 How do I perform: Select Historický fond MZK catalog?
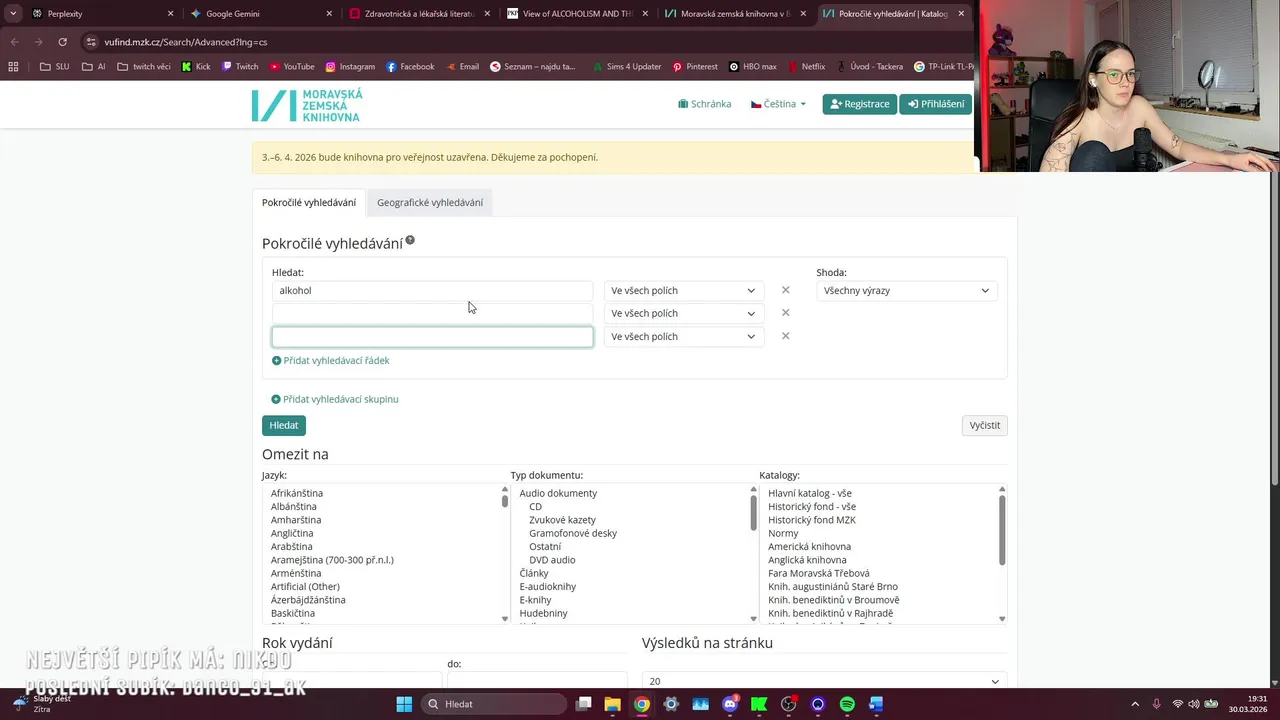812,520
